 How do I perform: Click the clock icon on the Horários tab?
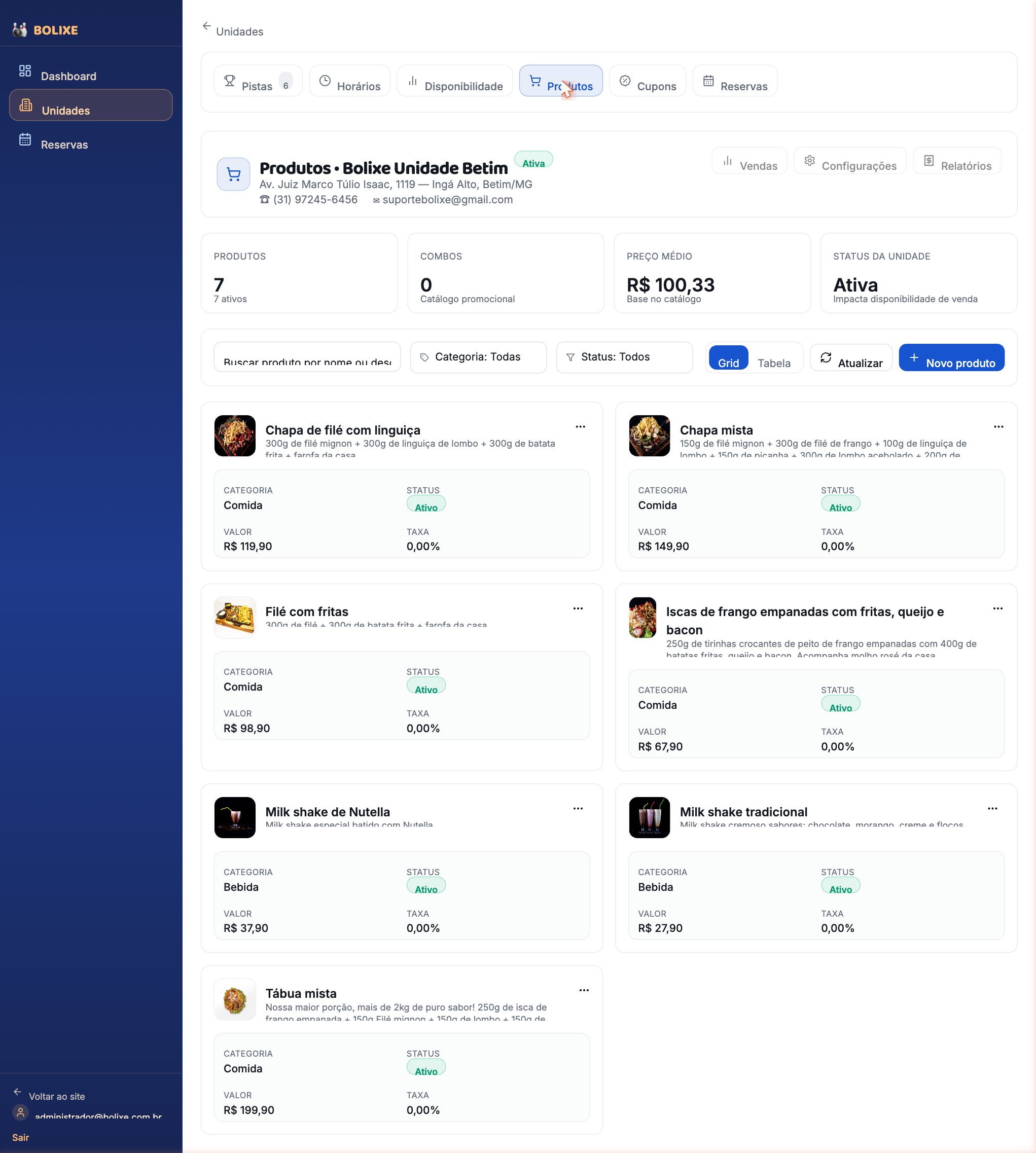325,81
